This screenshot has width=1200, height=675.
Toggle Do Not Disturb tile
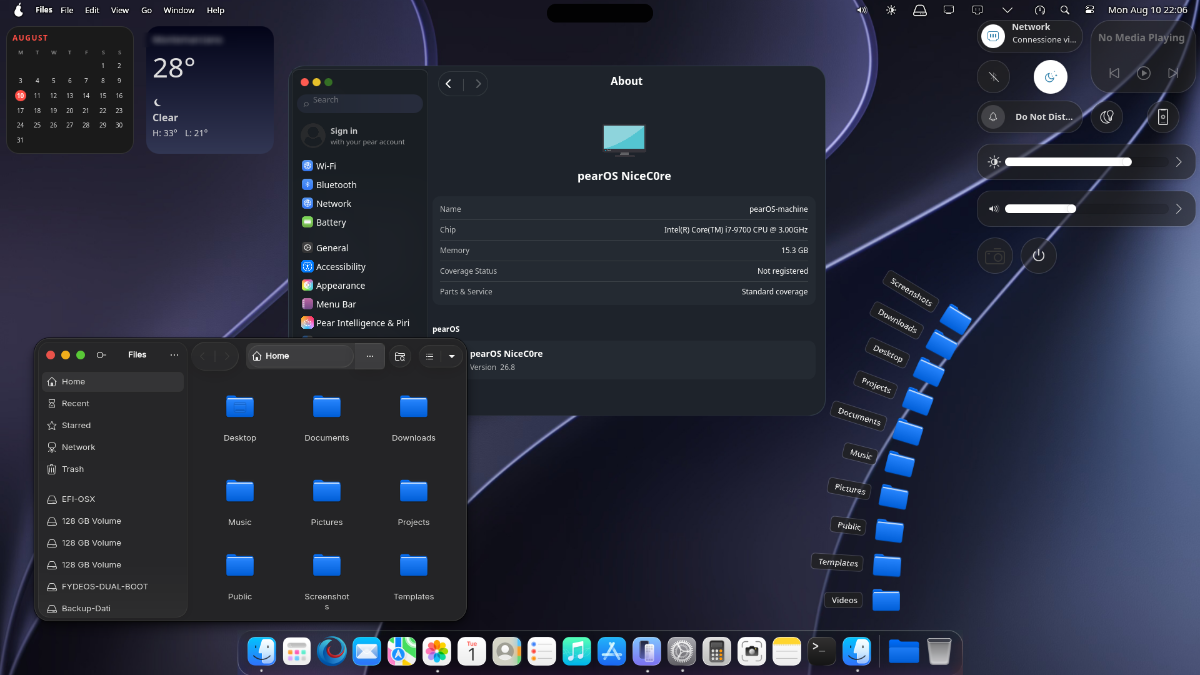coord(1030,117)
